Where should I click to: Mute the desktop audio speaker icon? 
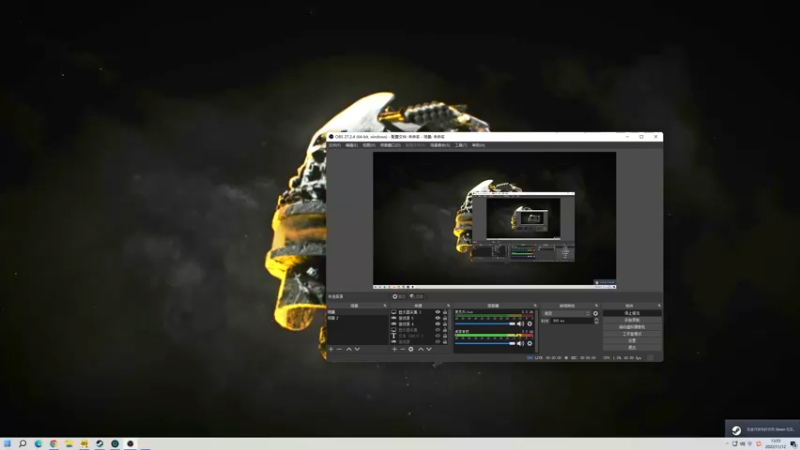coord(520,343)
